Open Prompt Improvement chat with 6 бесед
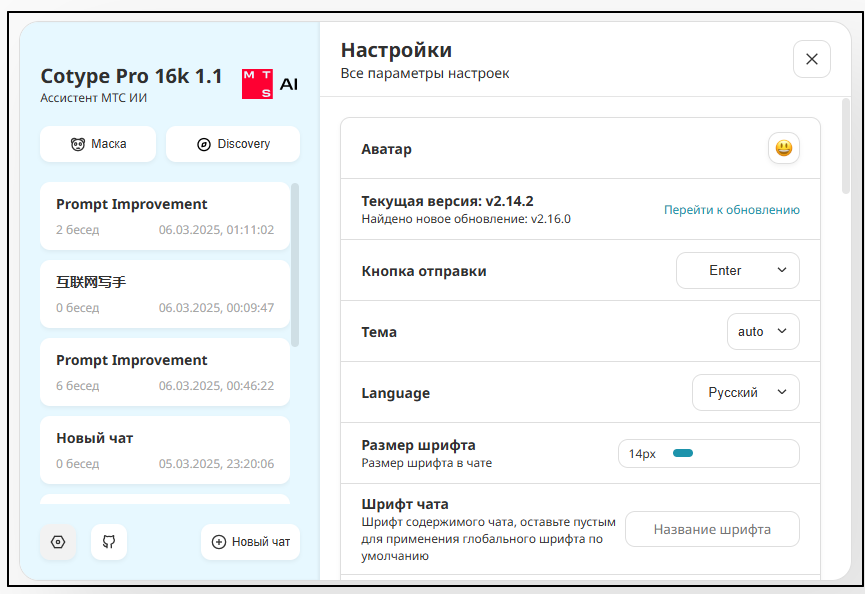The width and height of the screenshot is (865, 594). (x=165, y=372)
